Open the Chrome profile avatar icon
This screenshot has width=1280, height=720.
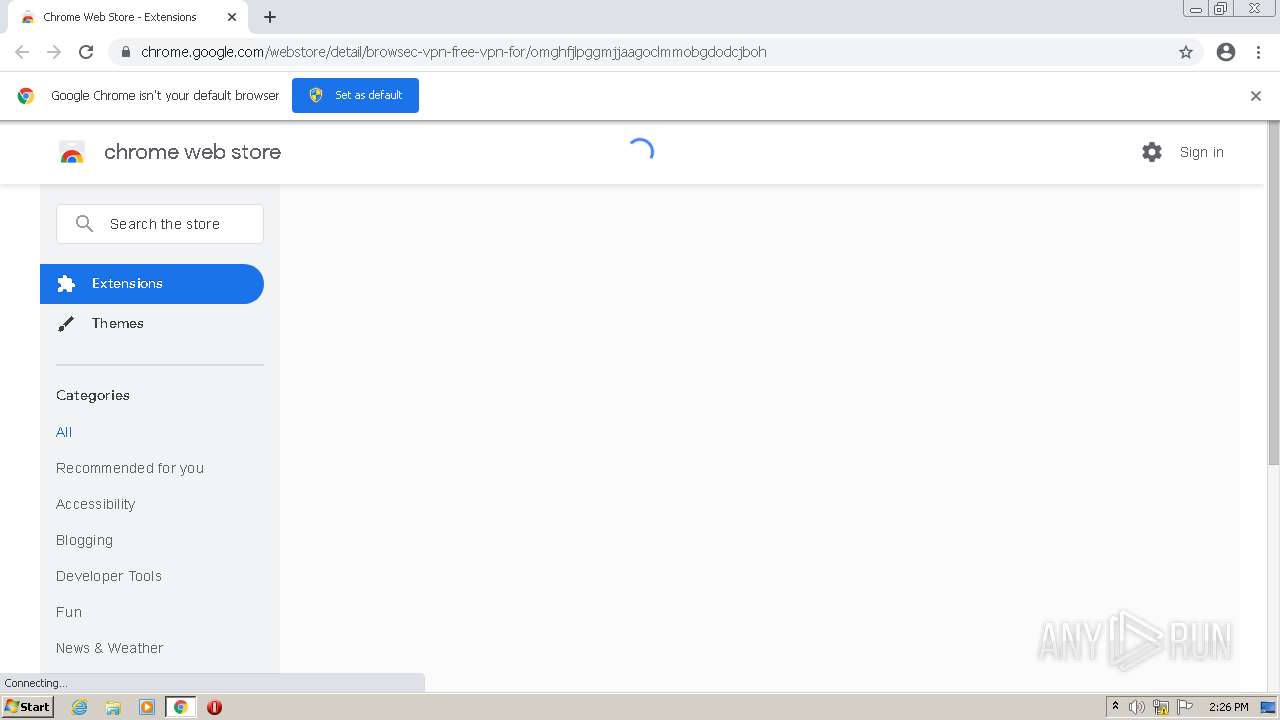point(1226,52)
